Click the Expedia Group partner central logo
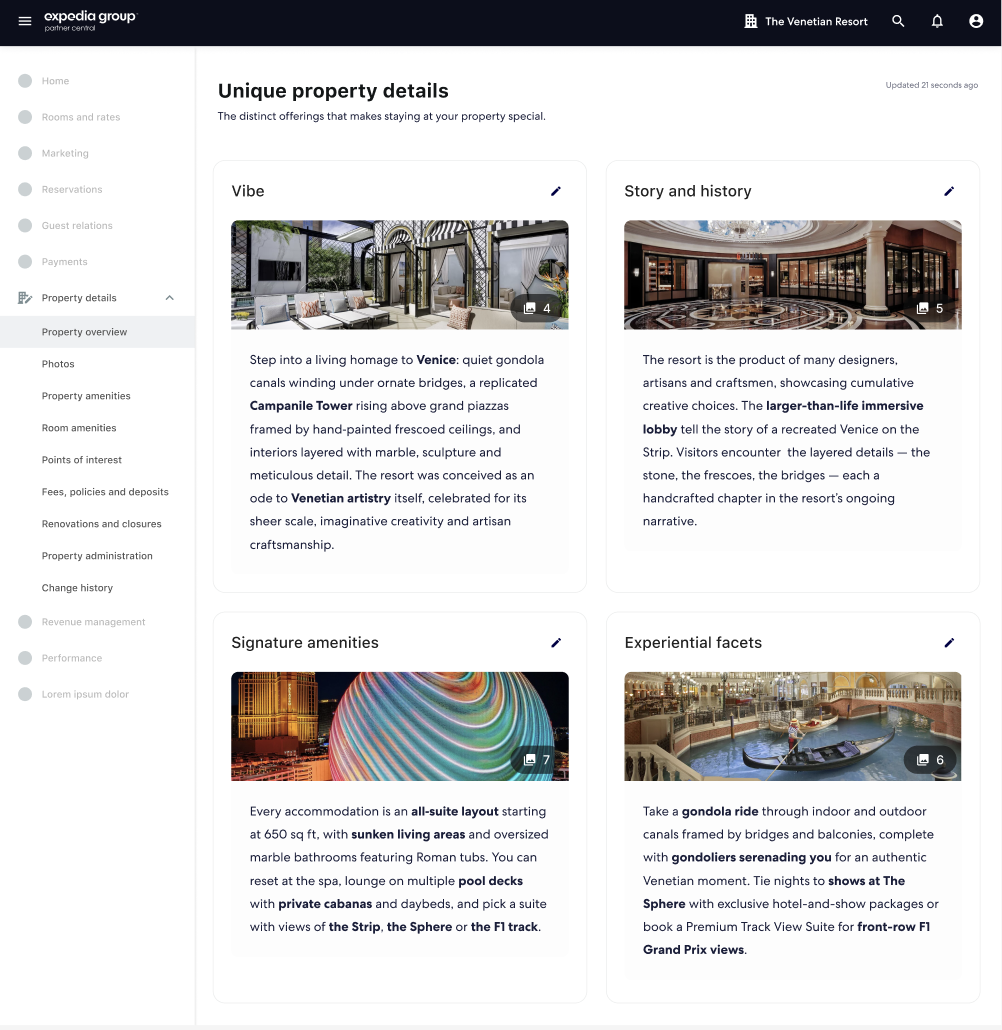 coord(90,20)
